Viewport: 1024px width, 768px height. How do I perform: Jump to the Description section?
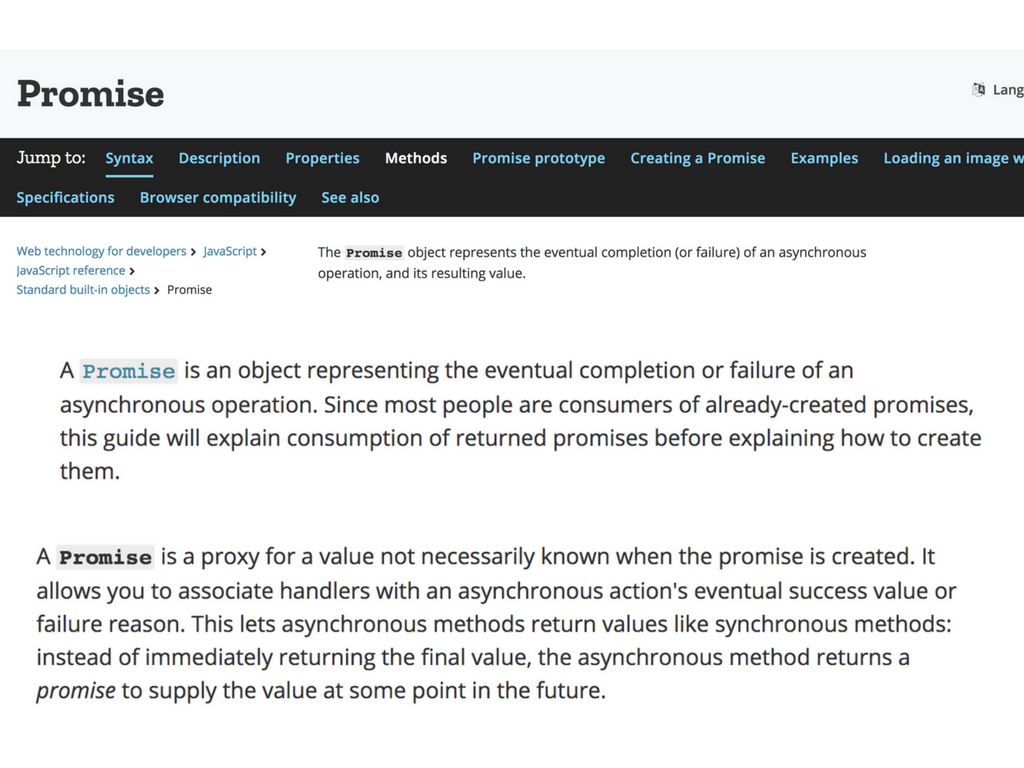(x=219, y=158)
